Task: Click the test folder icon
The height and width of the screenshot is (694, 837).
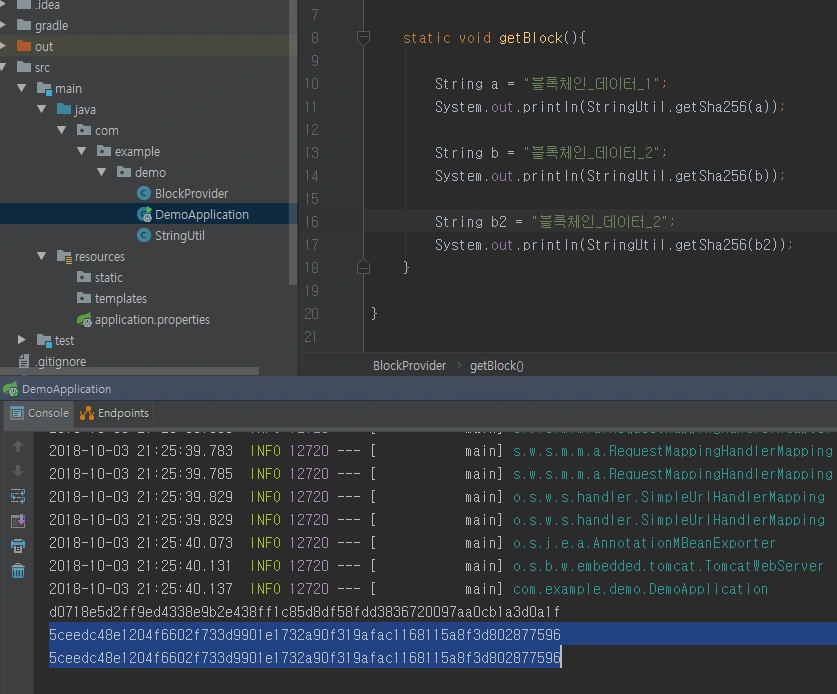Action: tap(44, 341)
